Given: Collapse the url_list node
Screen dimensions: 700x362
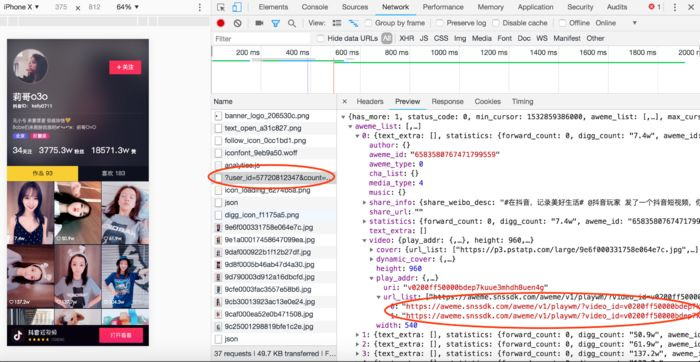Looking at the screenshot, I should coord(379,297).
